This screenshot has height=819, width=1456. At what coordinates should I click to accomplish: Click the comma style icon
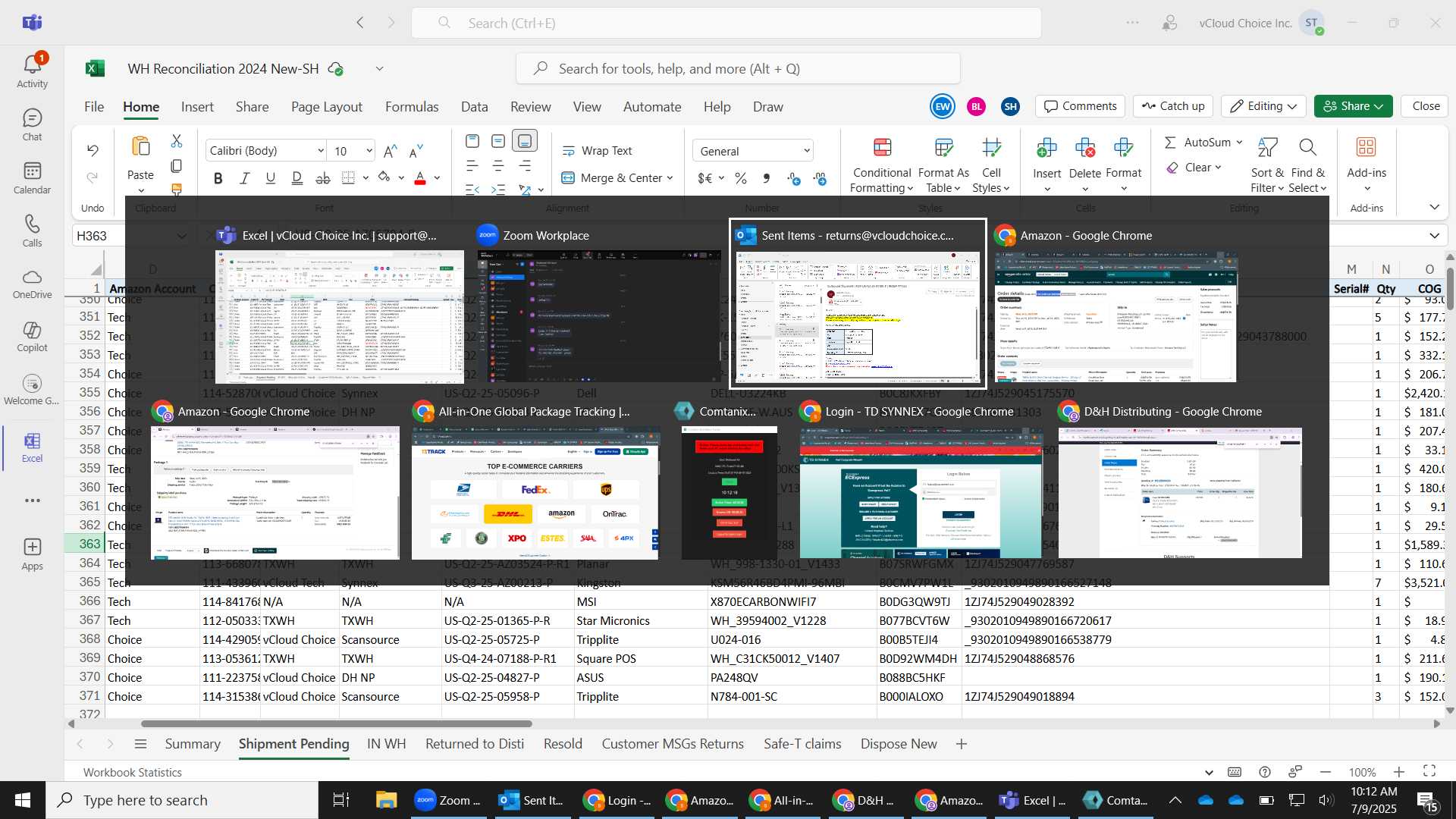[x=767, y=178]
